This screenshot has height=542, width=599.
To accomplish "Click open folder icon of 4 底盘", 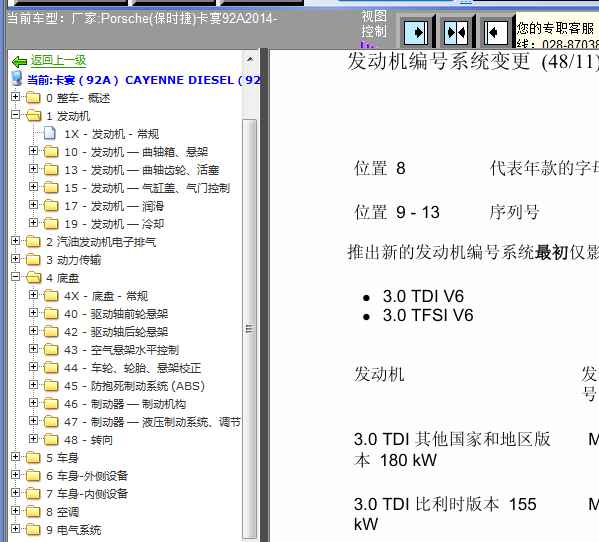I will (34, 277).
